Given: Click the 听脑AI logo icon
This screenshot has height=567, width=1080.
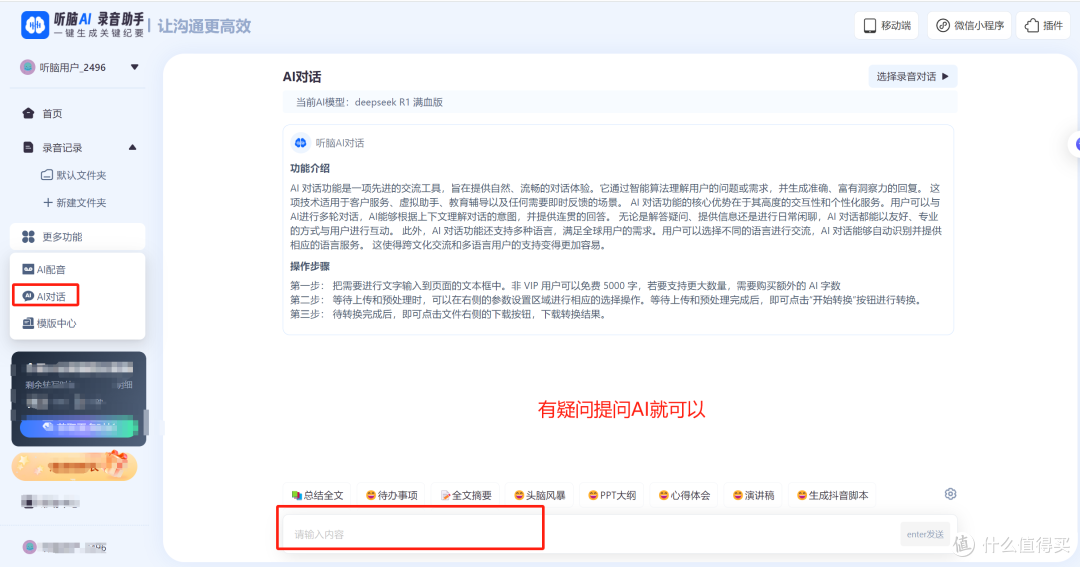Looking at the screenshot, I should pos(34,25).
